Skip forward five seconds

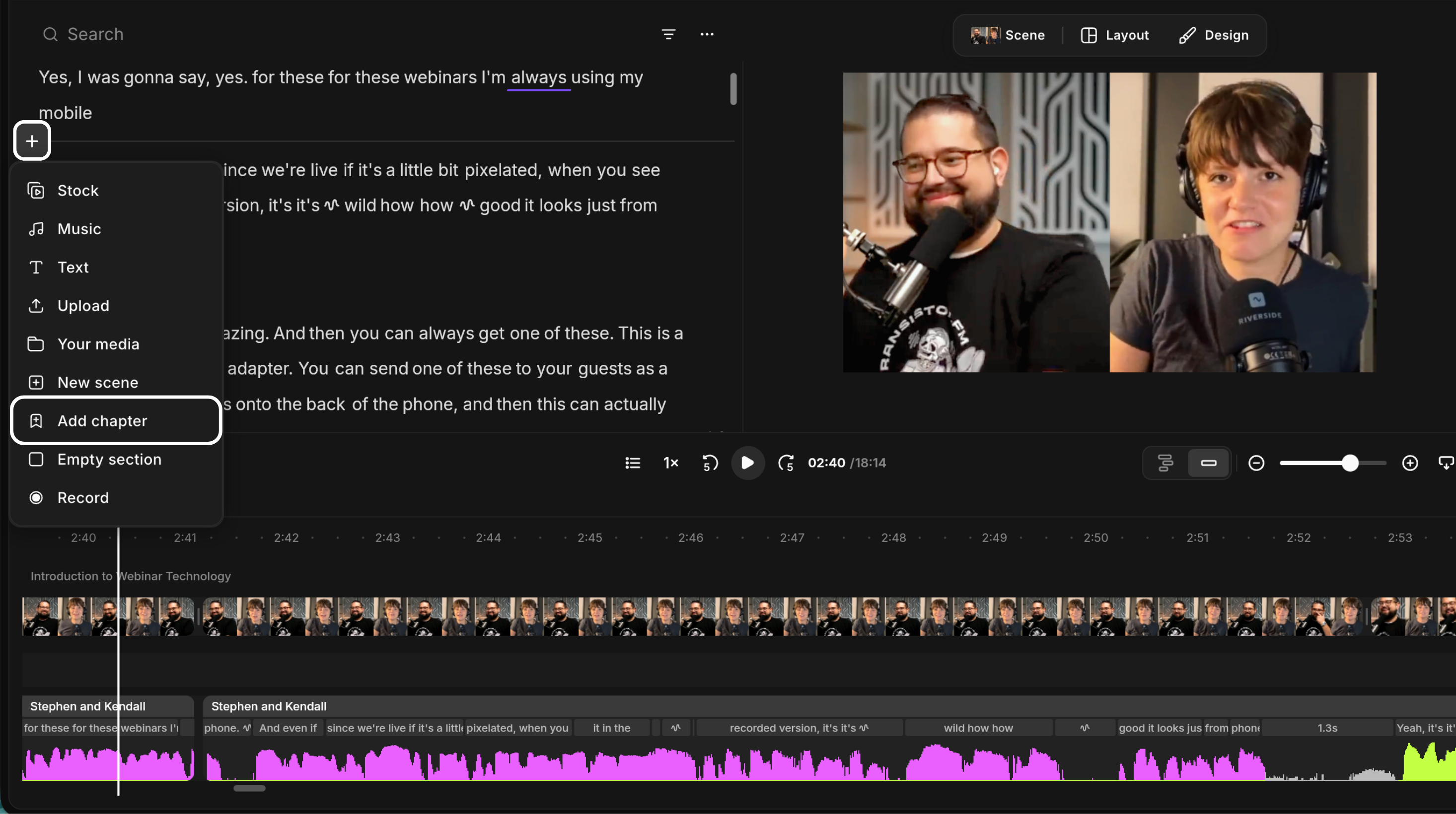[x=786, y=463]
